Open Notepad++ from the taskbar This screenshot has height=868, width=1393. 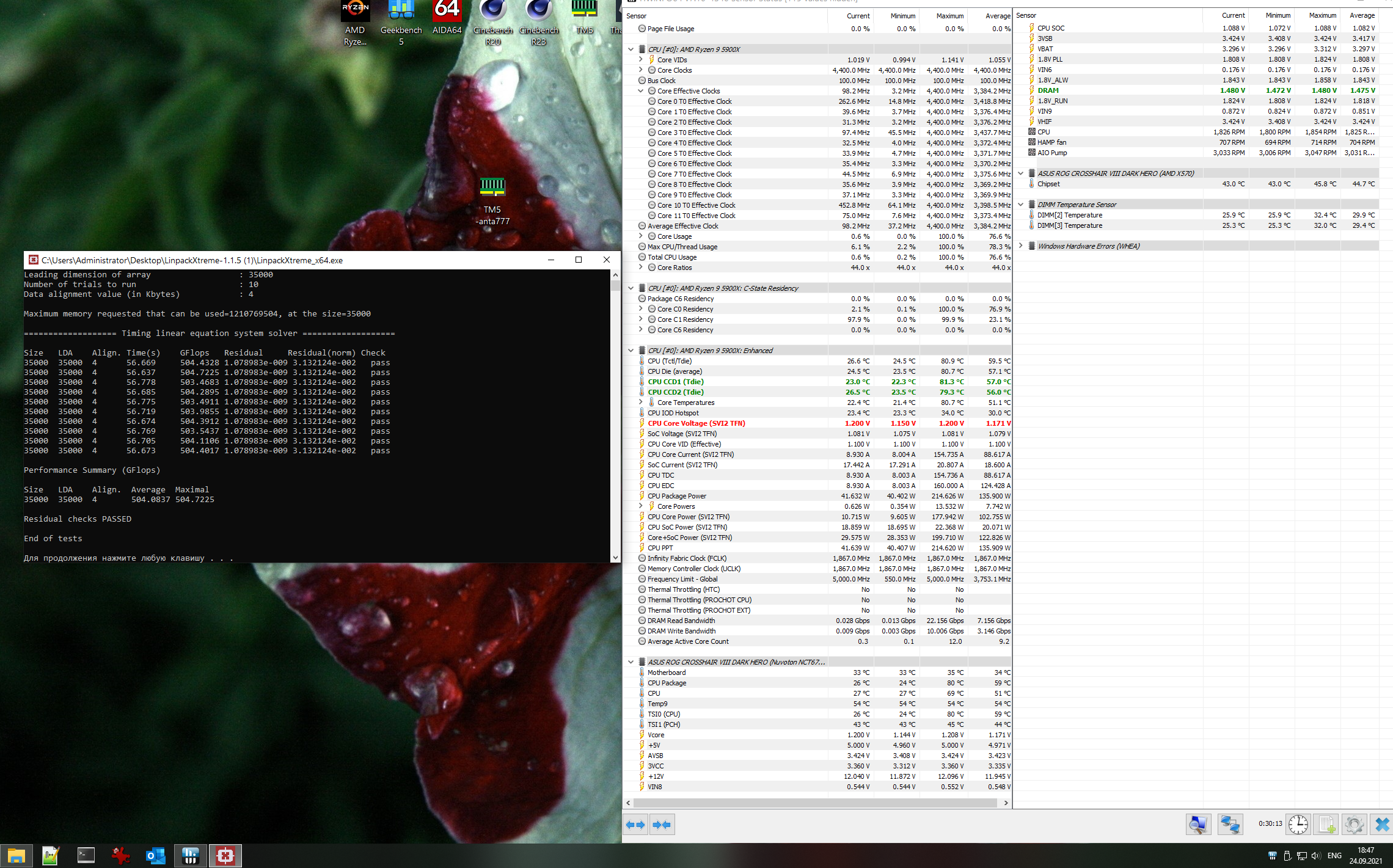51,856
